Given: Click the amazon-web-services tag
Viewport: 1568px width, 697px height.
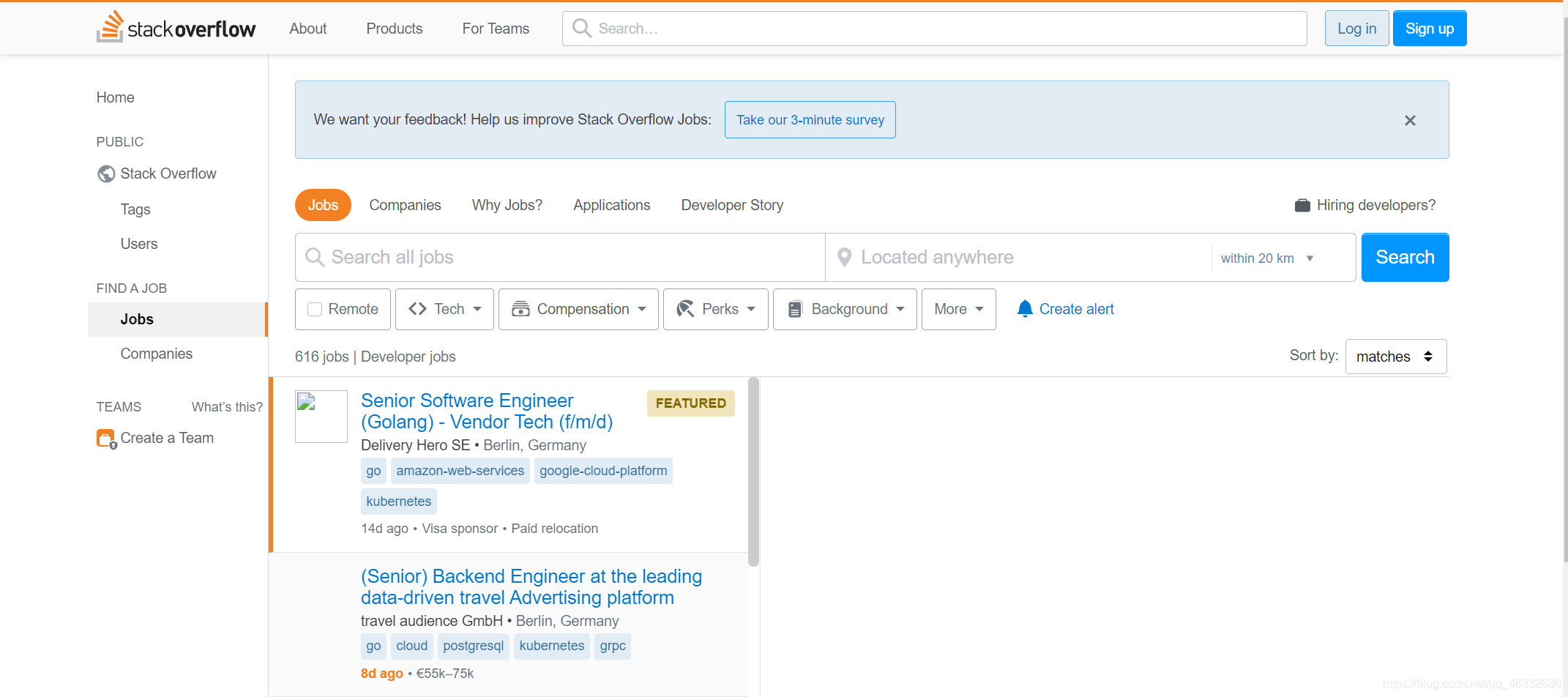Looking at the screenshot, I should pos(460,471).
